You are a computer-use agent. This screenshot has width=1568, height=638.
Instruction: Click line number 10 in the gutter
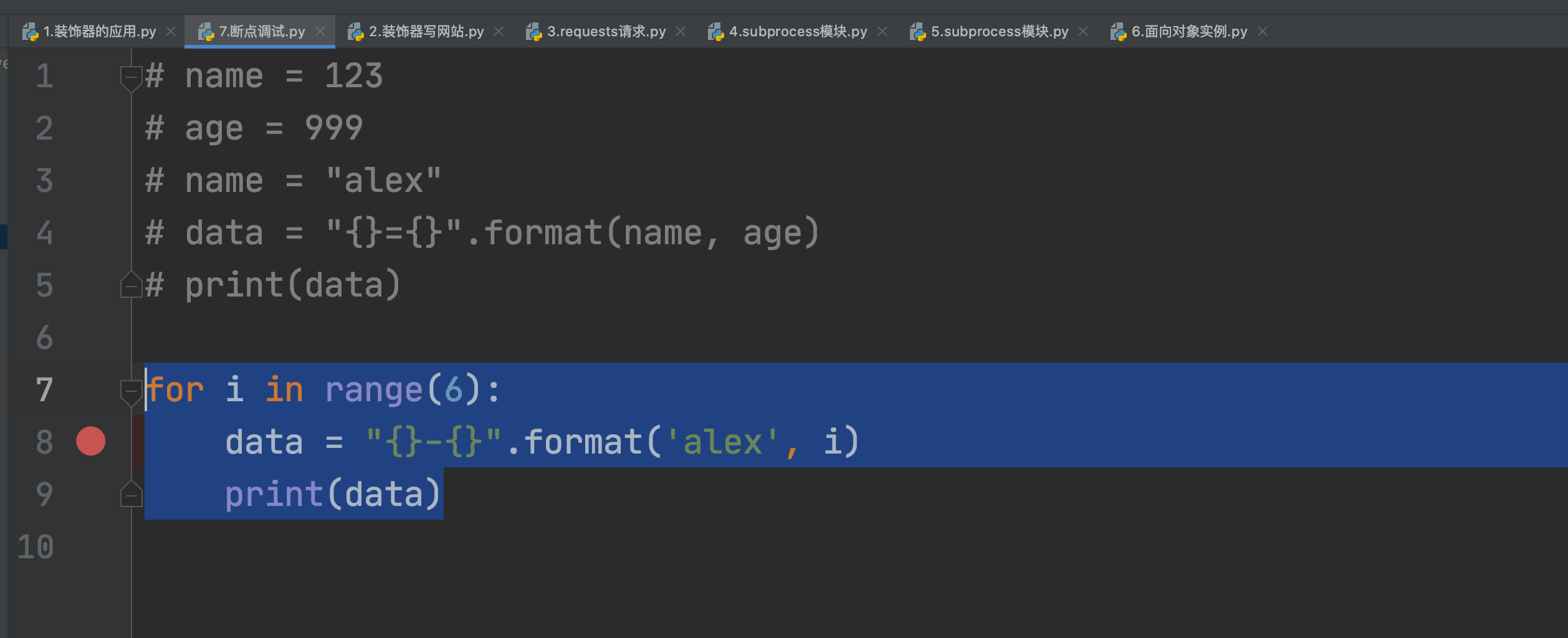point(36,547)
